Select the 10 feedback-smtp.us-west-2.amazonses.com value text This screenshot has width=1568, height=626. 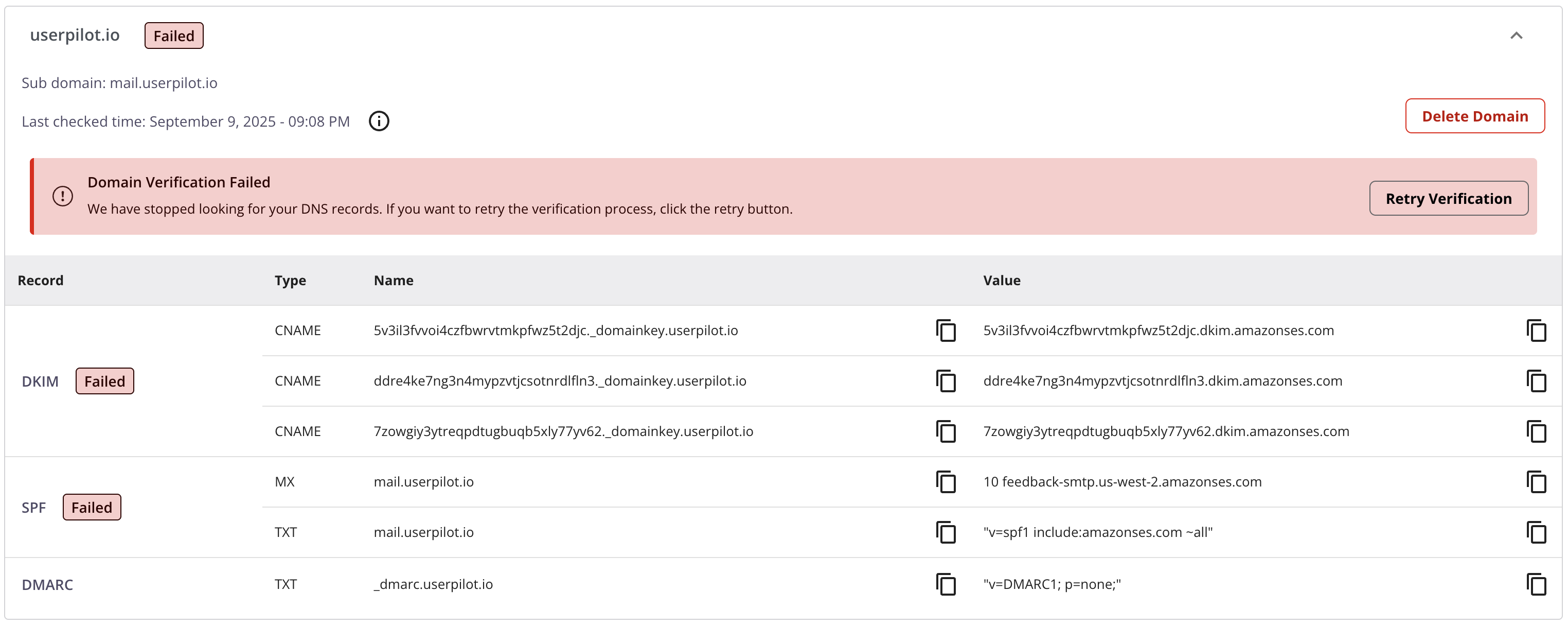[x=1122, y=482]
